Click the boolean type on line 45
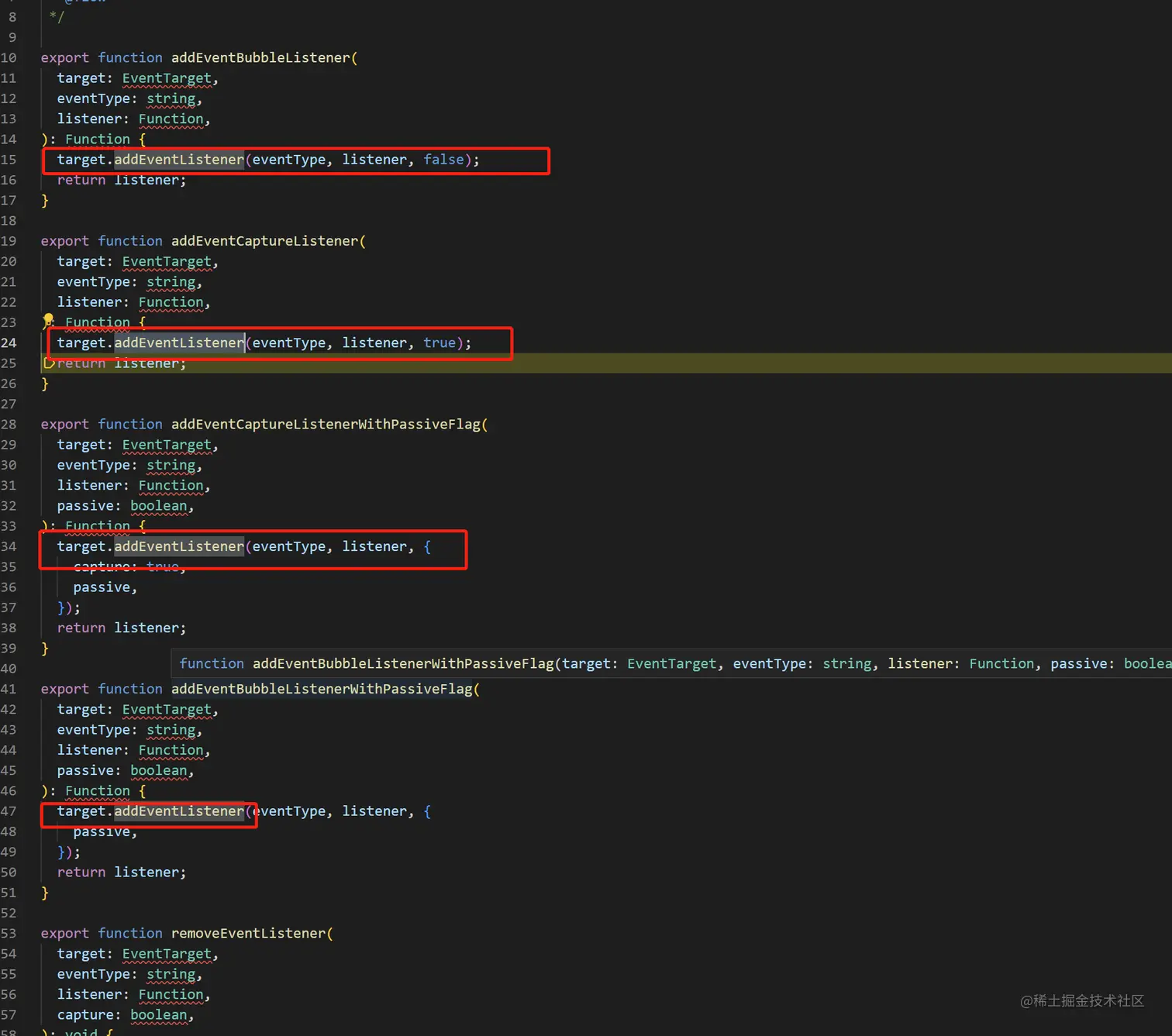Screen dimensions: 1172x1036 click(x=159, y=770)
